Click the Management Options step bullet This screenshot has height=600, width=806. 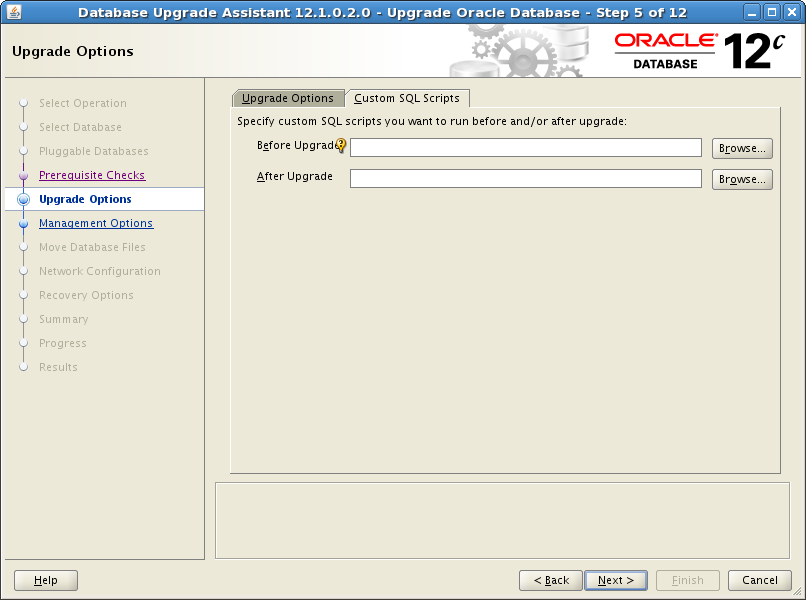(x=23, y=224)
